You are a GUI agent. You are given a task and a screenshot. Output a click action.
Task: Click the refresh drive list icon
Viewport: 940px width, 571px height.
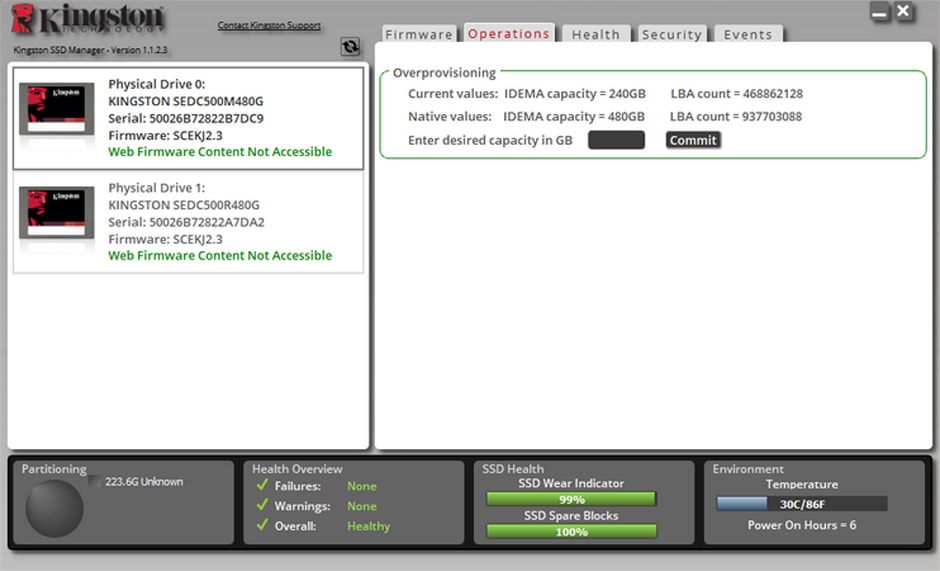[x=350, y=46]
